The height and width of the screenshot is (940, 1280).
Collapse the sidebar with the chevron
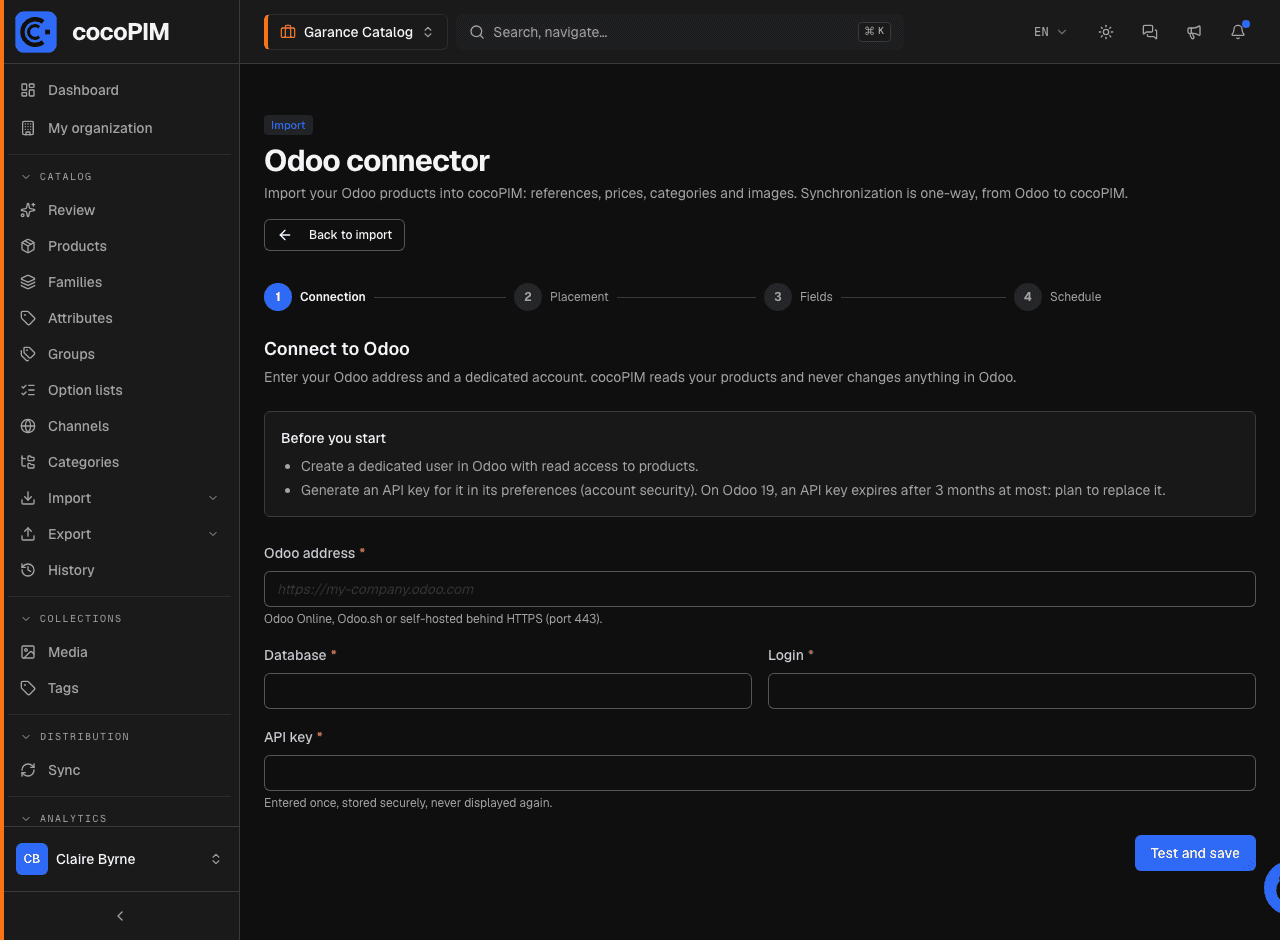pyautogui.click(x=120, y=916)
